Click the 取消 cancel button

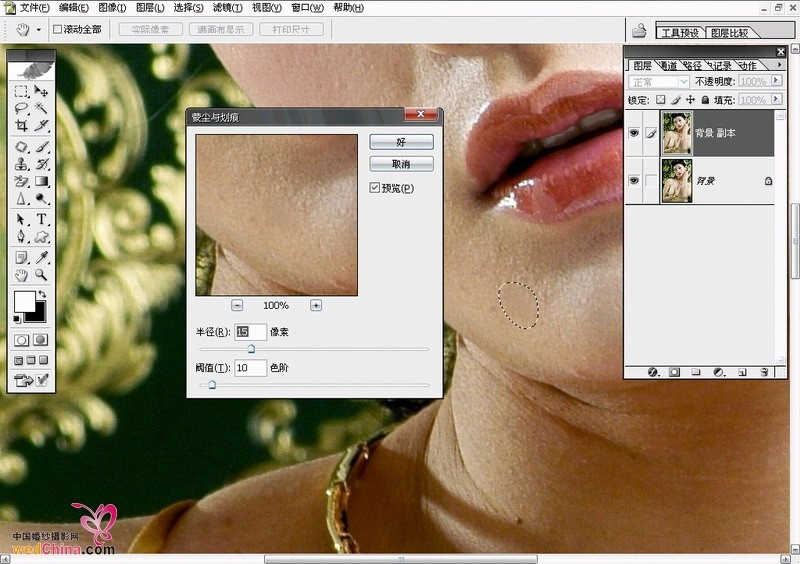coord(402,164)
